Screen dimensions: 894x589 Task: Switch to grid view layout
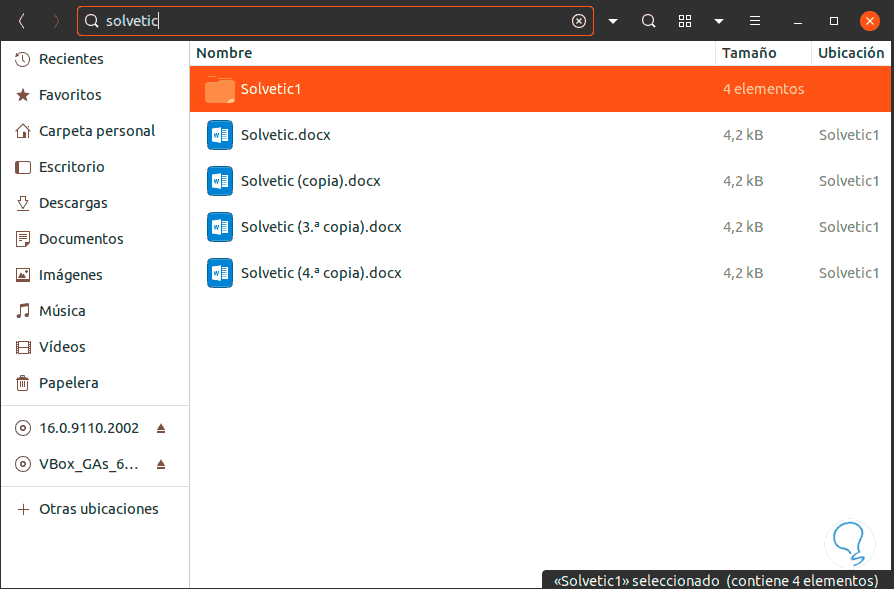[x=684, y=20]
